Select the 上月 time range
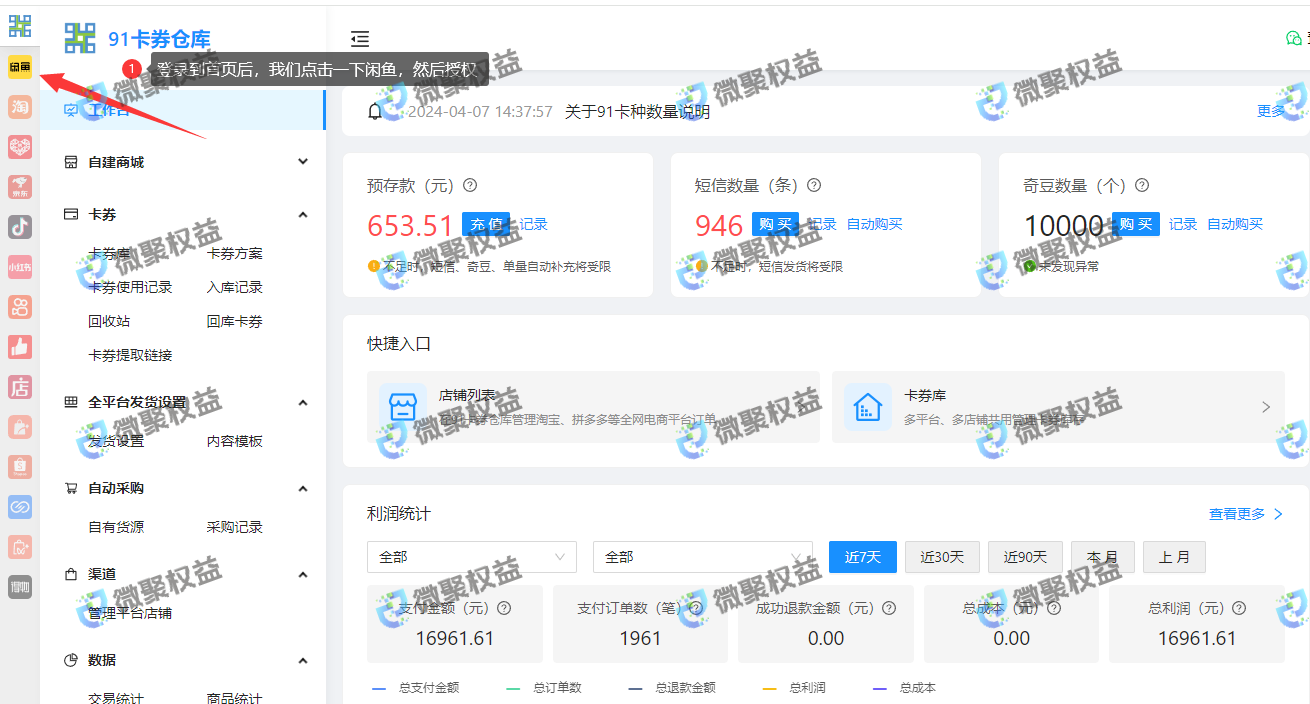 tap(1175, 557)
